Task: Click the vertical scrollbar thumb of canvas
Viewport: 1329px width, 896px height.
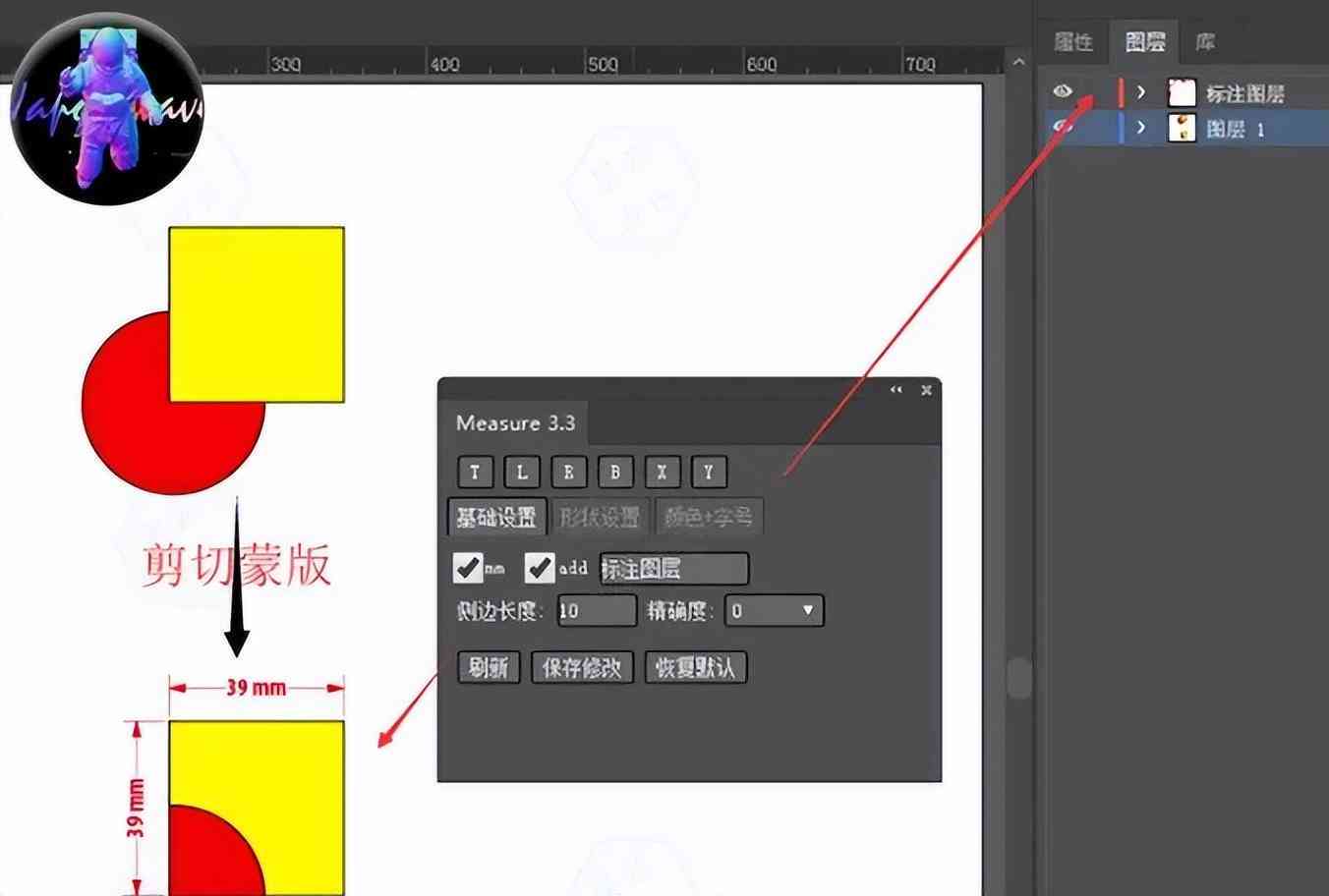Action: tap(1020, 678)
